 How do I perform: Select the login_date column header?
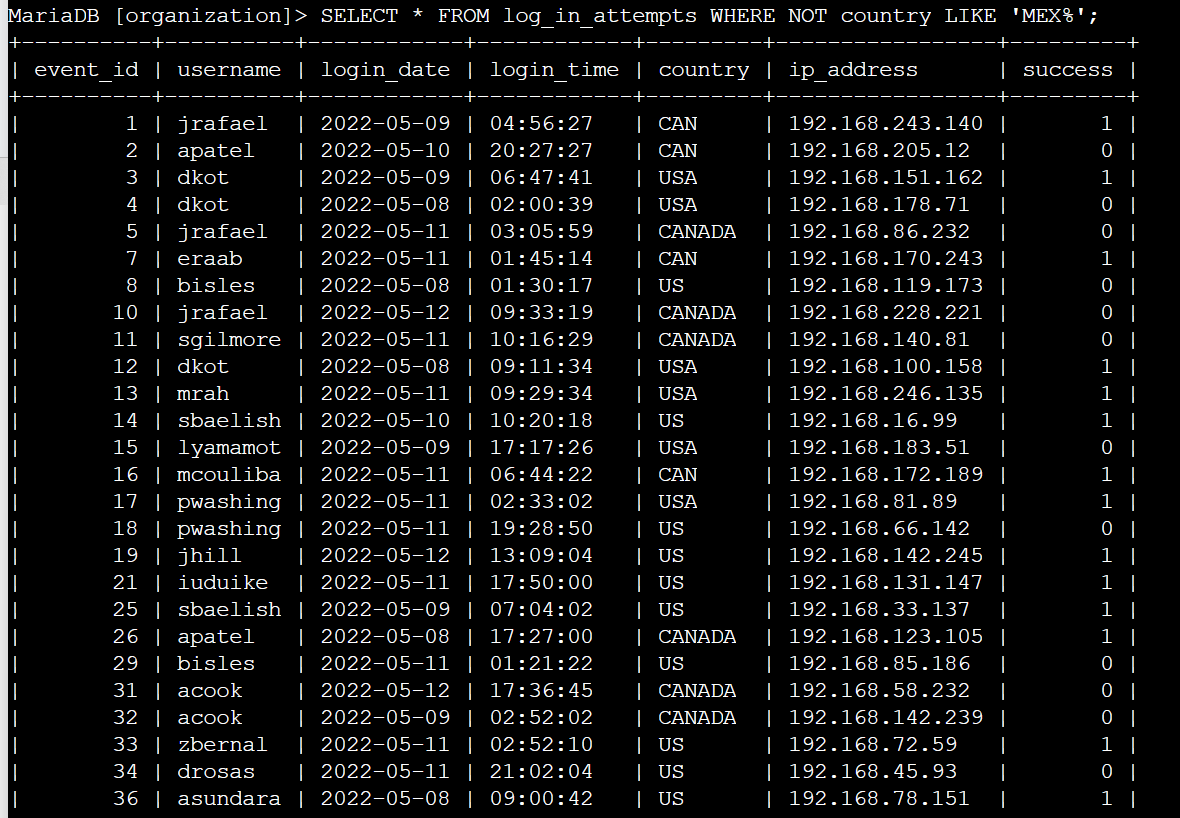(x=385, y=70)
